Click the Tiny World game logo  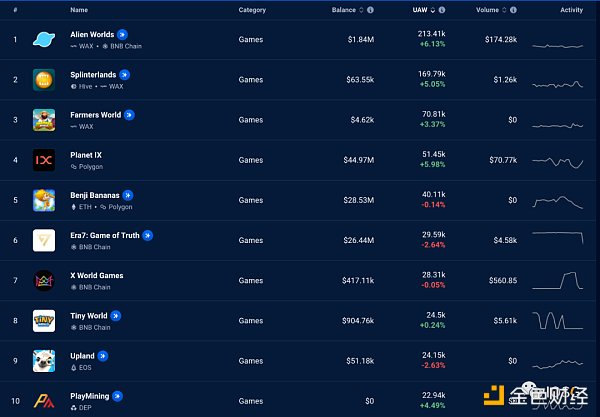tap(44, 321)
